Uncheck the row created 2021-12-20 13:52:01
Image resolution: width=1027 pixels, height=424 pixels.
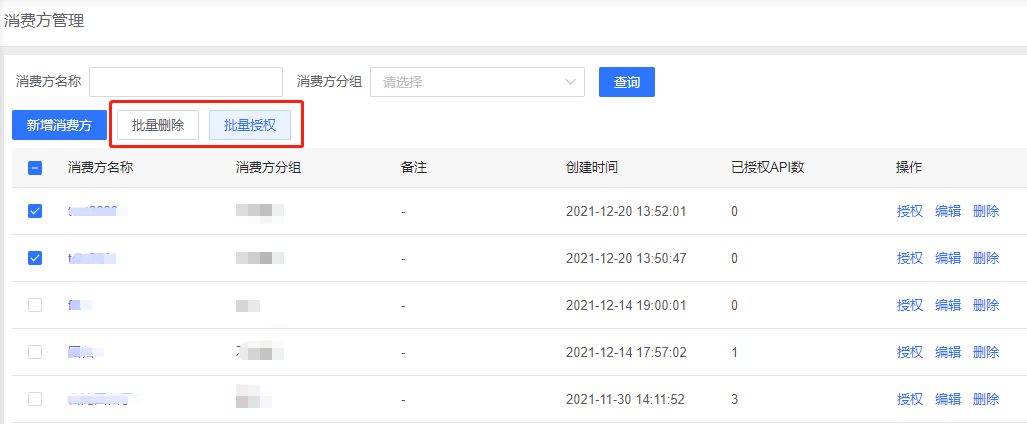coord(35,211)
